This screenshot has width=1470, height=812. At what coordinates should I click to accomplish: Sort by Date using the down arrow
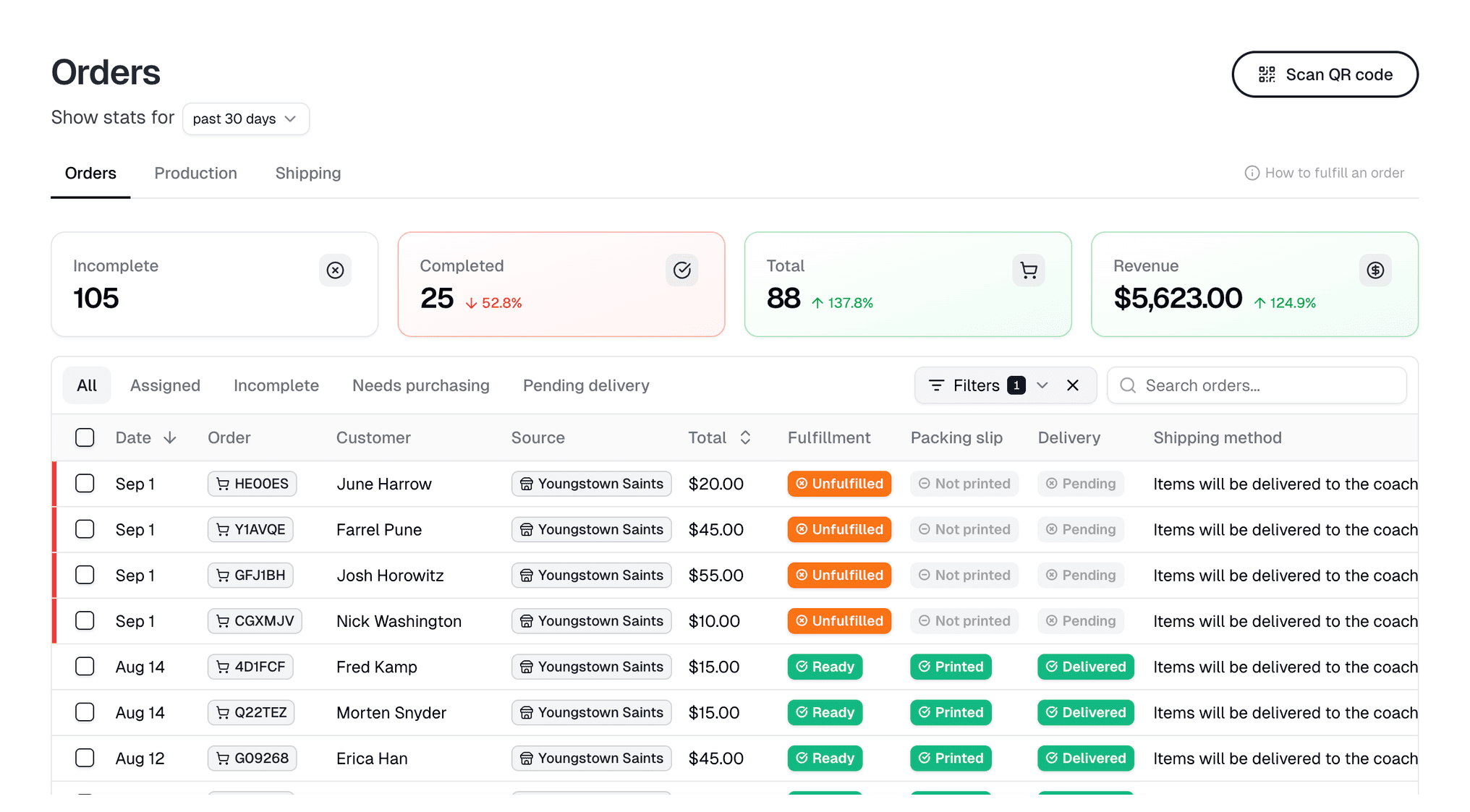170,437
